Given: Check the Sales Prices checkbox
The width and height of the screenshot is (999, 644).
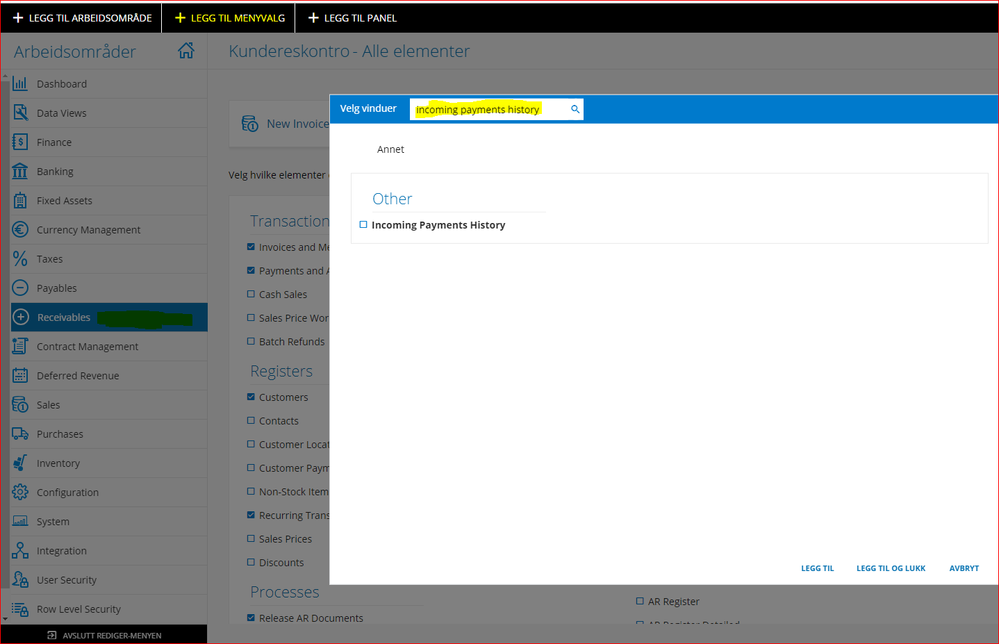Looking at the screenshot, I should (251, 538).
